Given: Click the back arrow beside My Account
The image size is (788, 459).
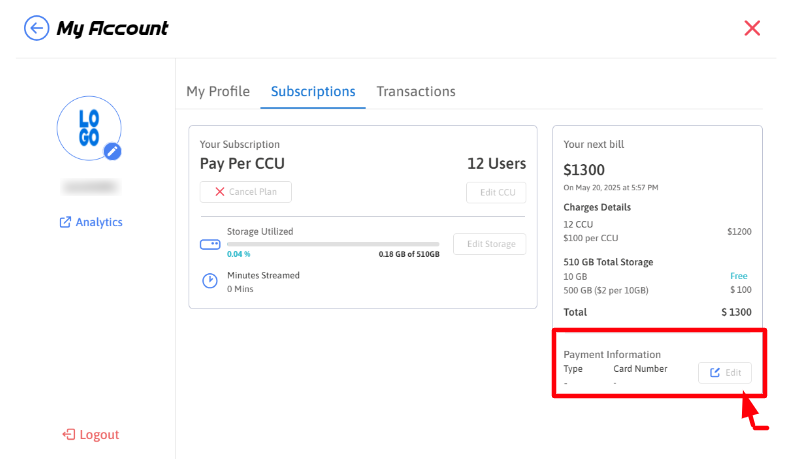Looking at the screenshot, I should (x=37, y=28).
